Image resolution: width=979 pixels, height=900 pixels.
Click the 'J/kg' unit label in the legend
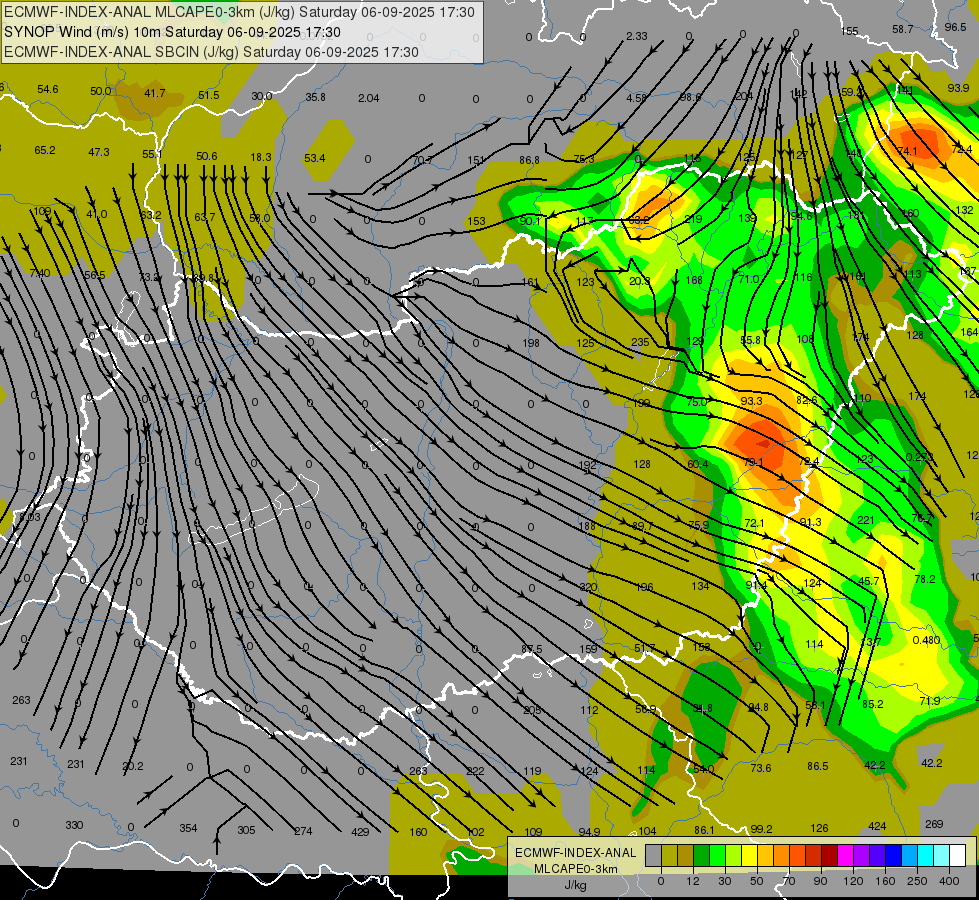[575, 884]
